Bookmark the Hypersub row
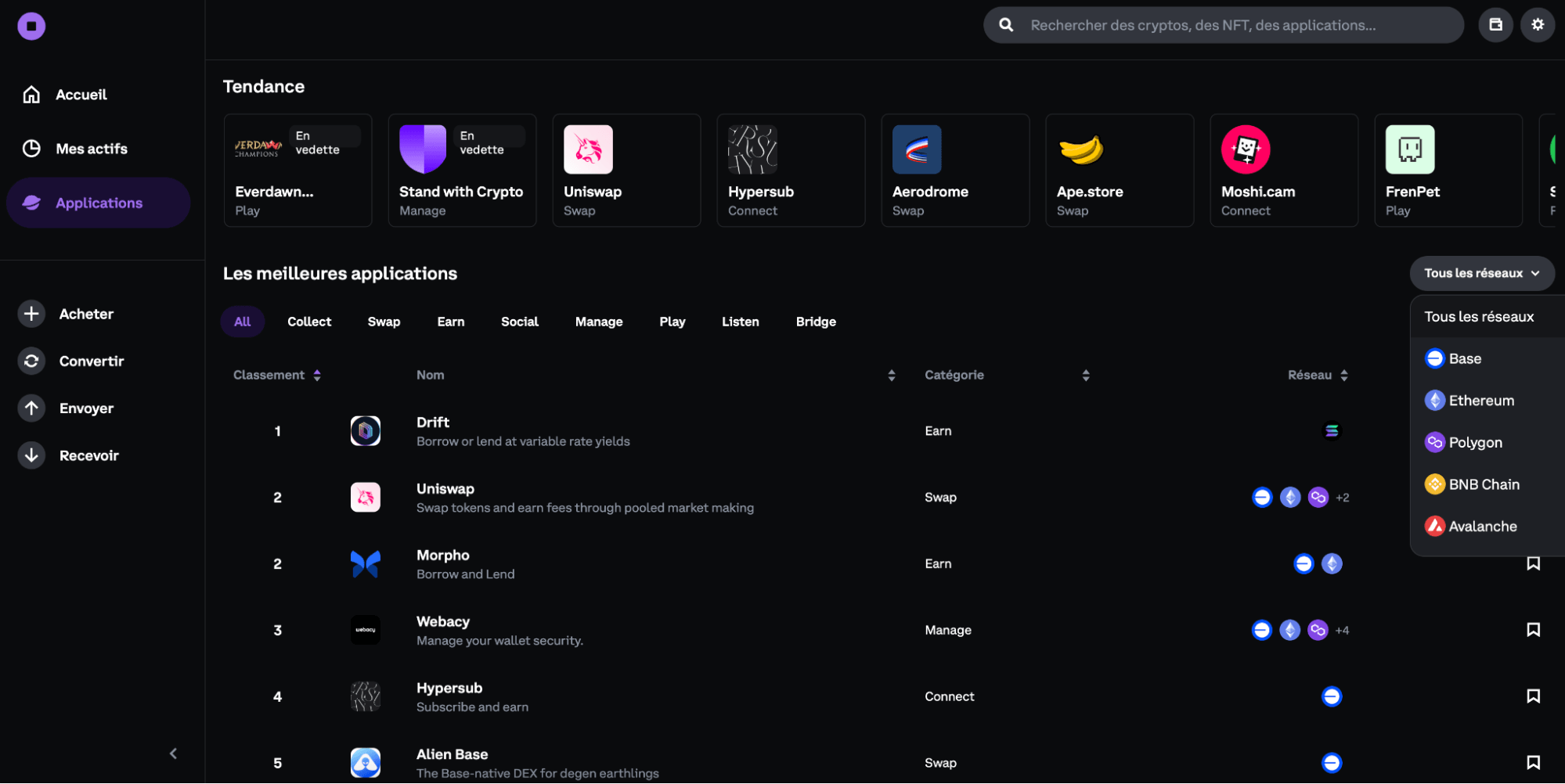 (x=1533, y=696)
